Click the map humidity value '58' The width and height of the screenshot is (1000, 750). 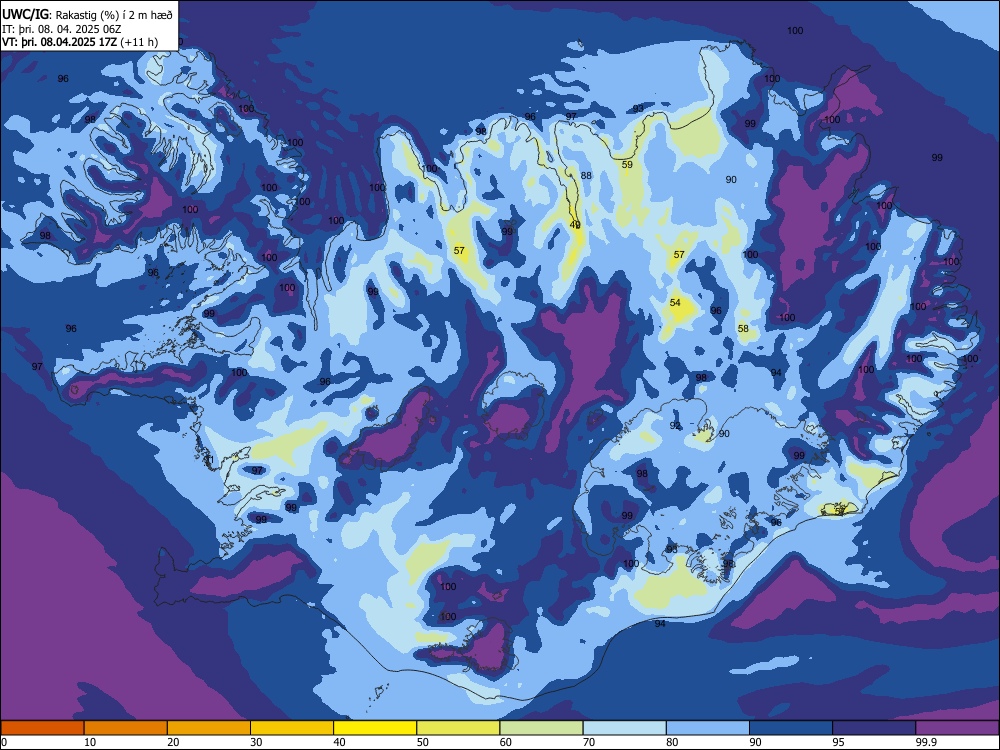[x=743, y=328]
